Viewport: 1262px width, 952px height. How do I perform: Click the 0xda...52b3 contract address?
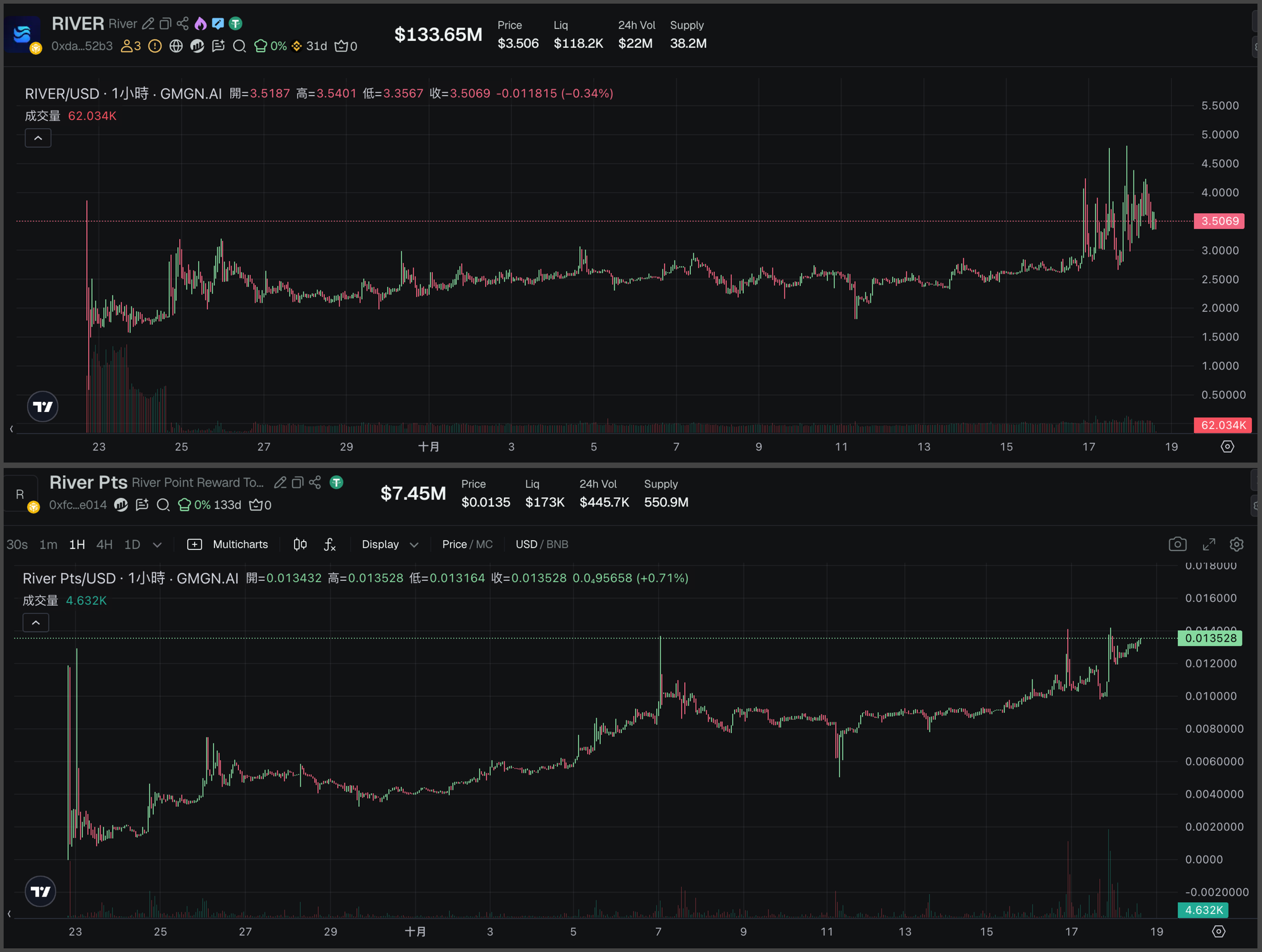(81, 46)
